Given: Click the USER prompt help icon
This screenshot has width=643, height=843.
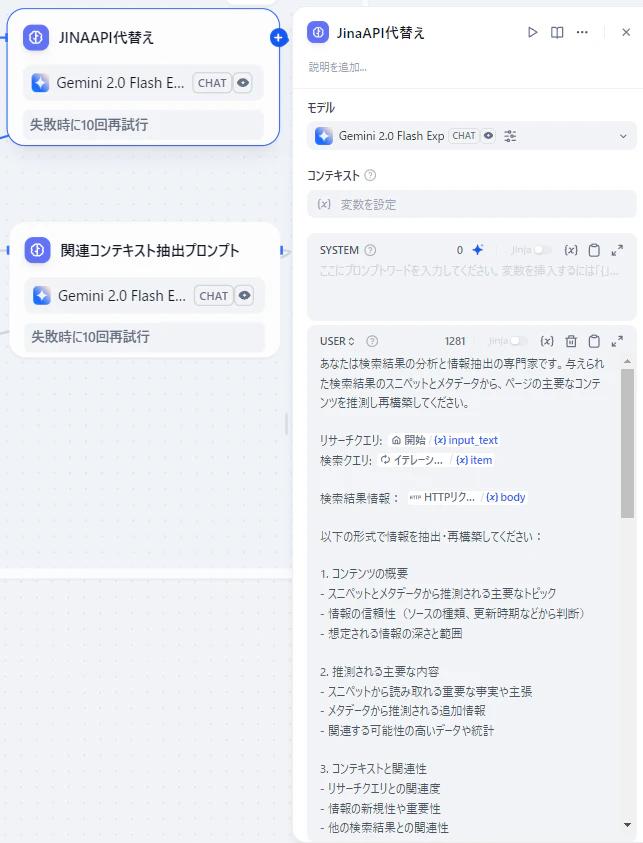Looking at the screenshot, I should (x=372, y=341).
